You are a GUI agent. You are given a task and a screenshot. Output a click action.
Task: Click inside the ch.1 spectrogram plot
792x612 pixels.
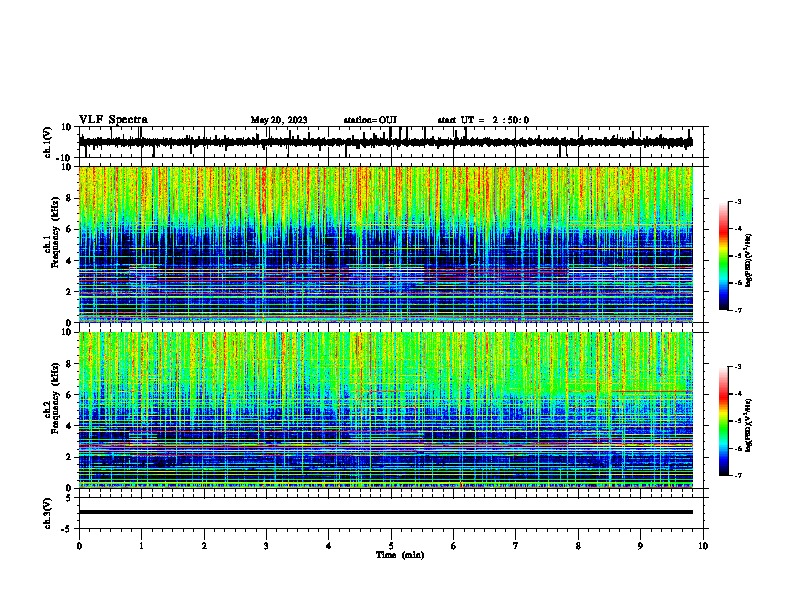[x=386, y=244]
